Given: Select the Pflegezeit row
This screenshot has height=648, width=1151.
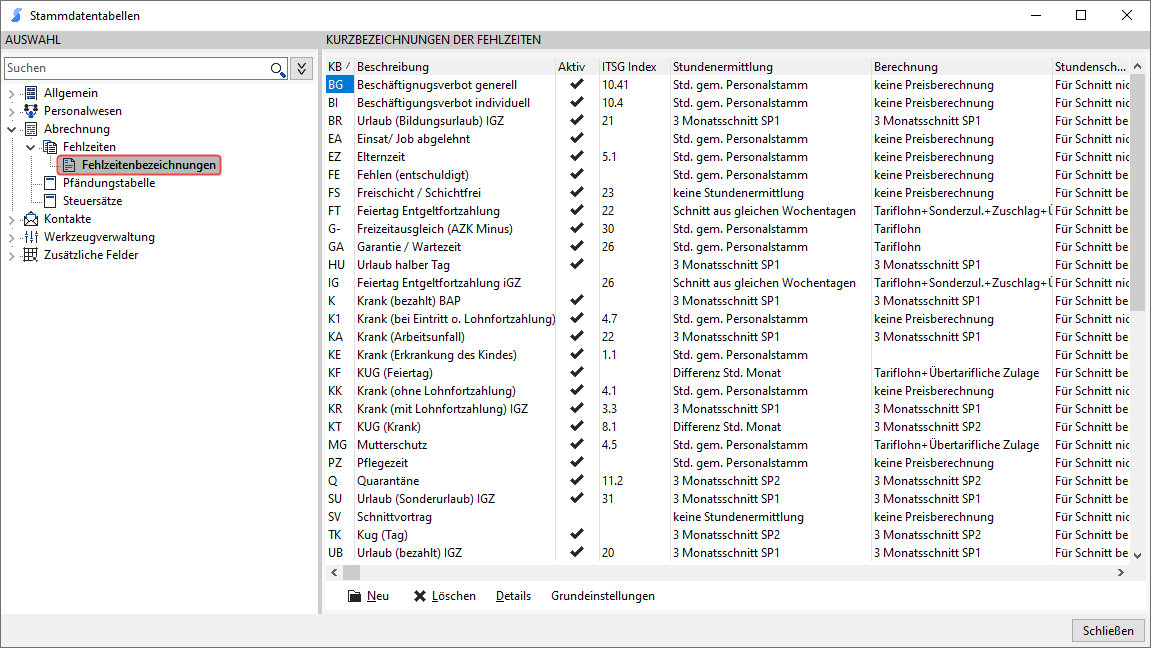Looking at the screenshot, I should [727, 462].
